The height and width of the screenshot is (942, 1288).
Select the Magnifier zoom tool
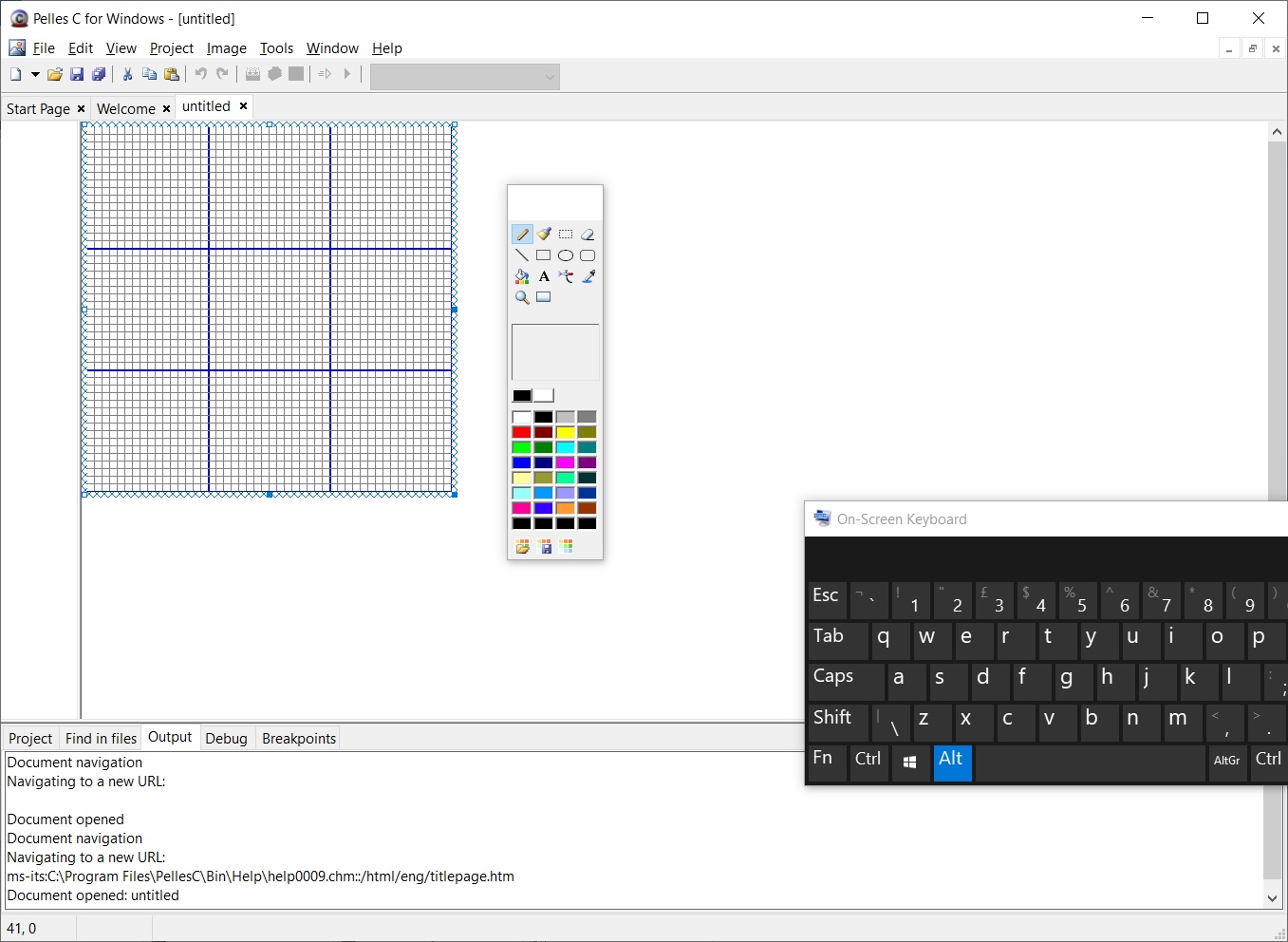[x=522, y=297]
